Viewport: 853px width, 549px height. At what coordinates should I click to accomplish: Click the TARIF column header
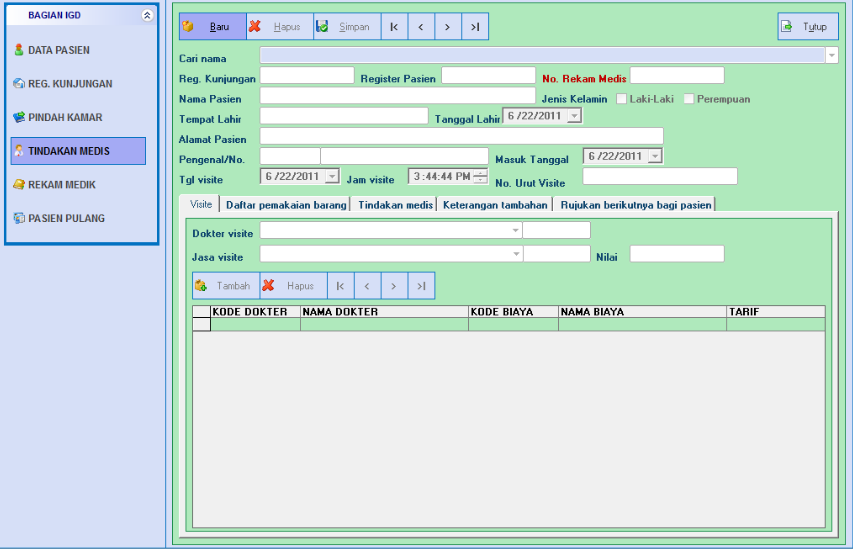click(776, 312)
